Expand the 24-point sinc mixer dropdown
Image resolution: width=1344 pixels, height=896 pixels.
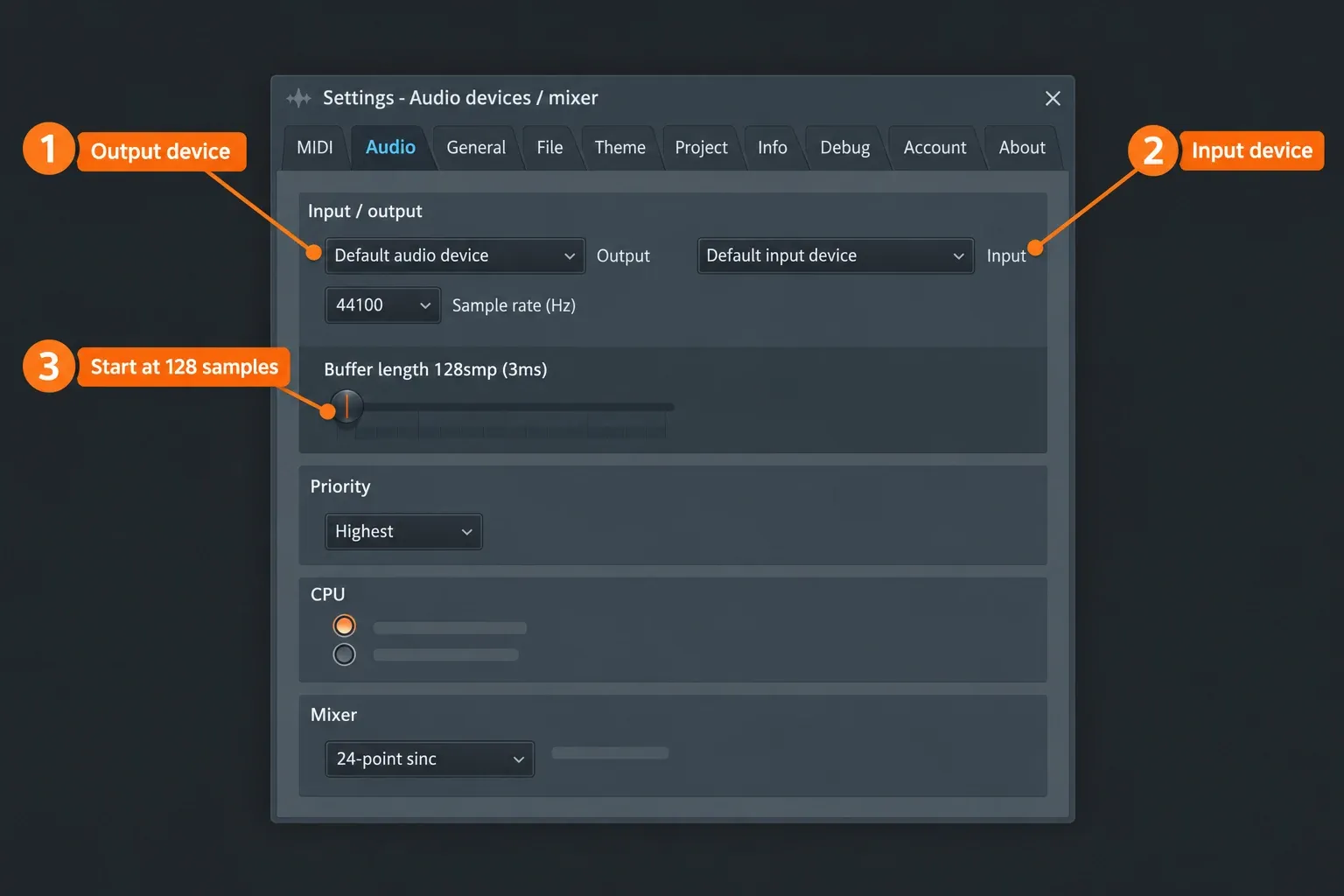pyautogui.click(x=430, y=759)
